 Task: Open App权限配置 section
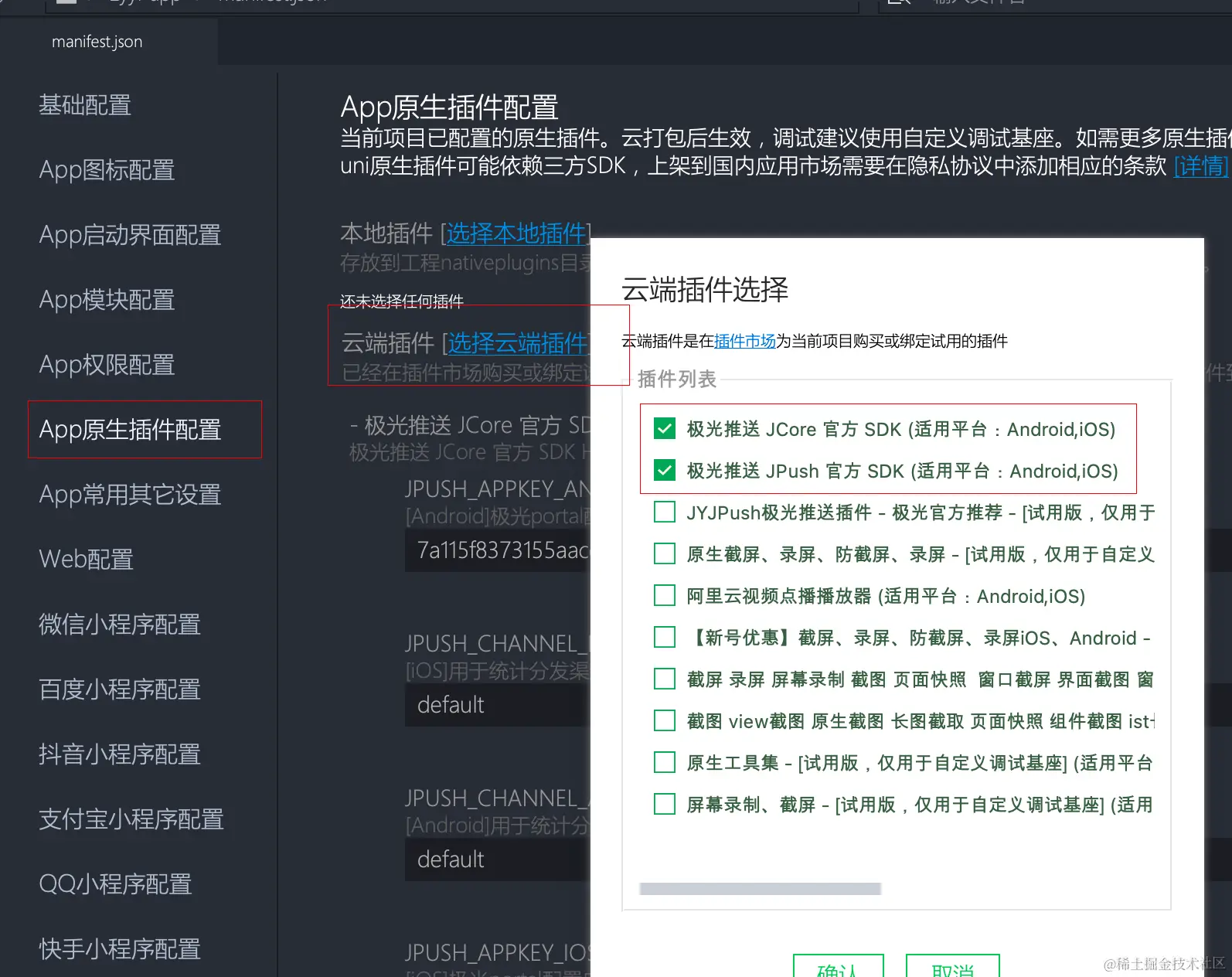pyautogui.click(x=107, y=365)
